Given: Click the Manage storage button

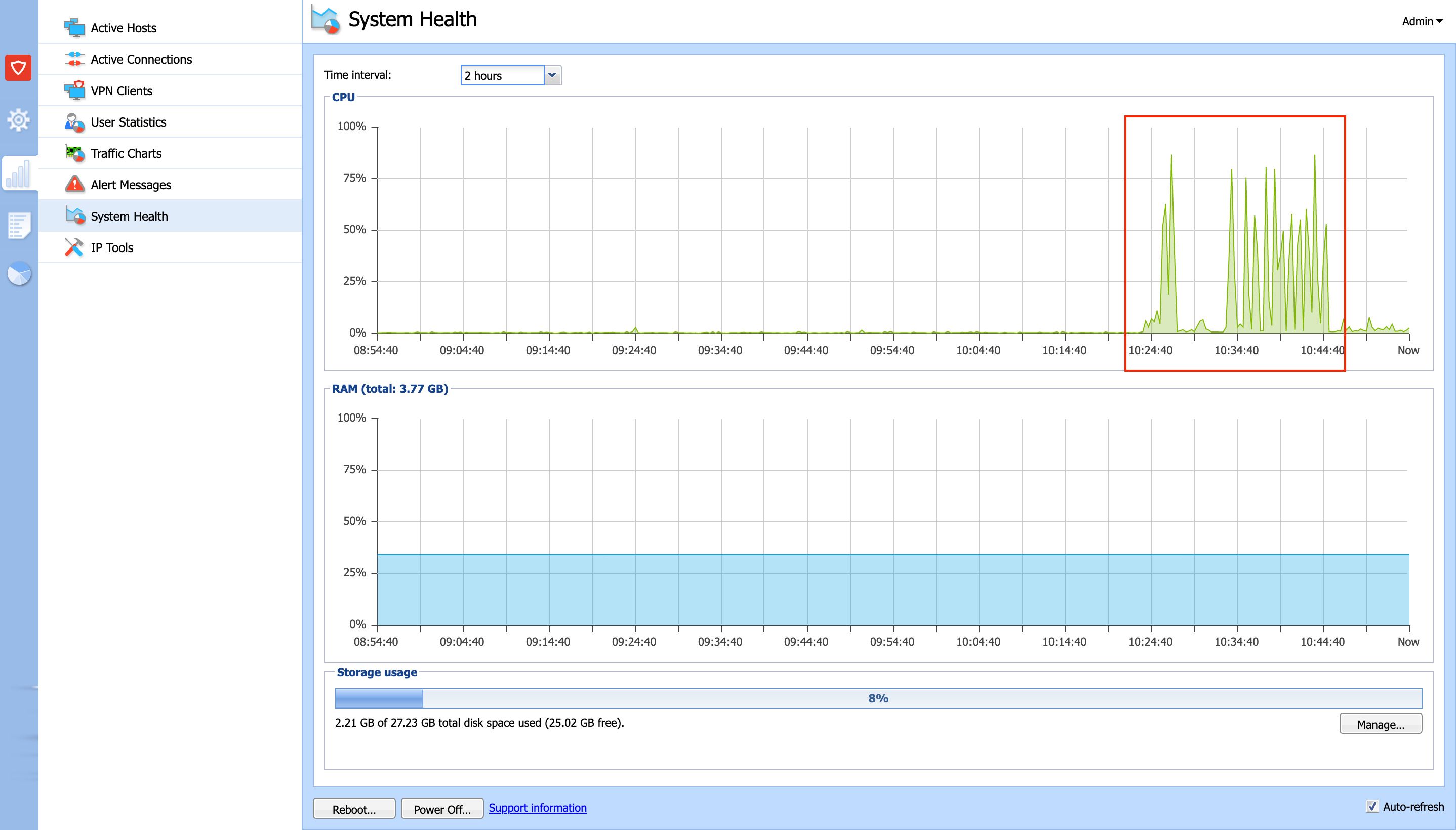Looking at the screenshot, I should coord(1380,724).
